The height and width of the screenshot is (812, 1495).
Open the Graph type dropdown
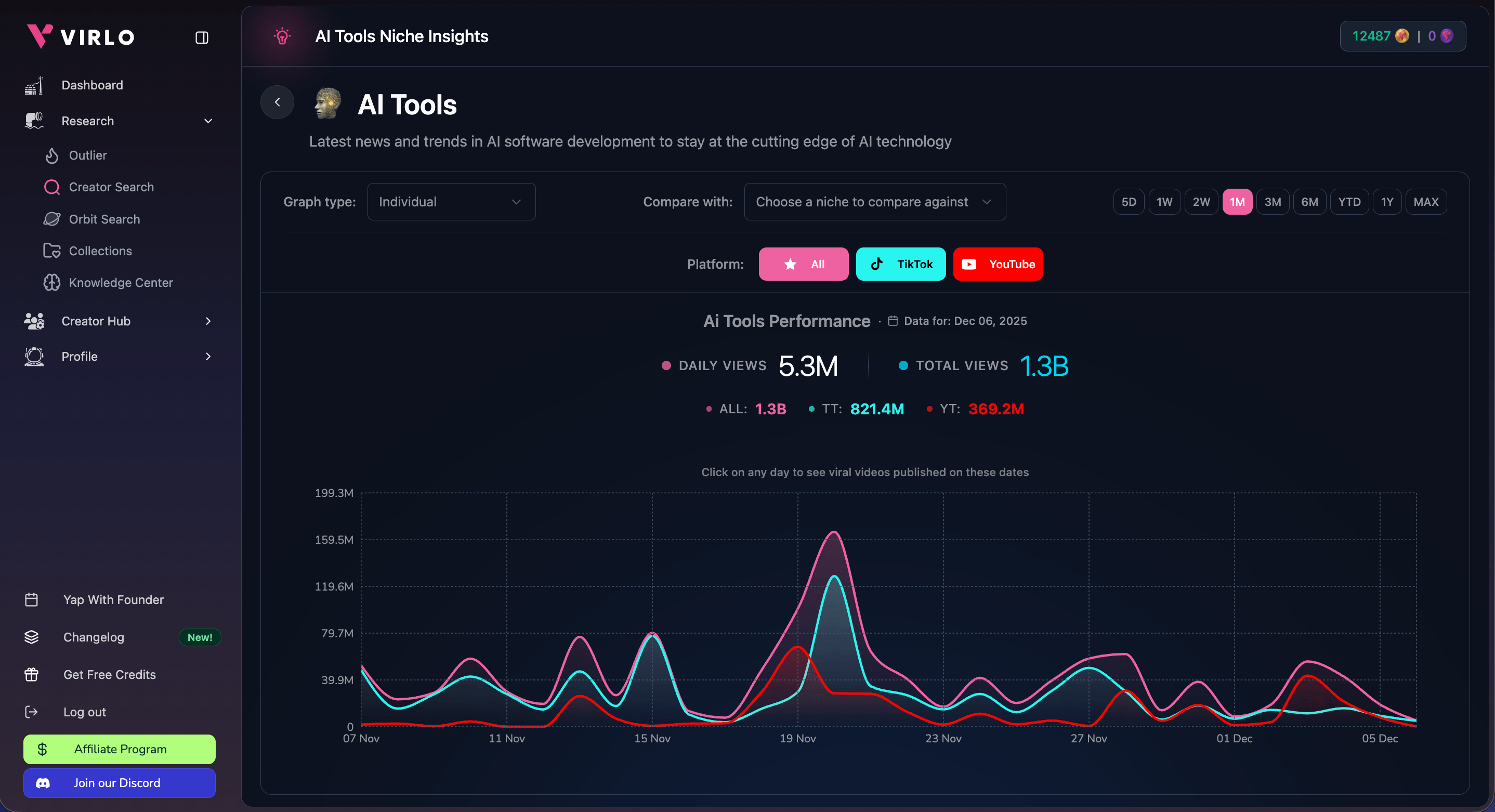pyautogui.click(x=451, y=201)
